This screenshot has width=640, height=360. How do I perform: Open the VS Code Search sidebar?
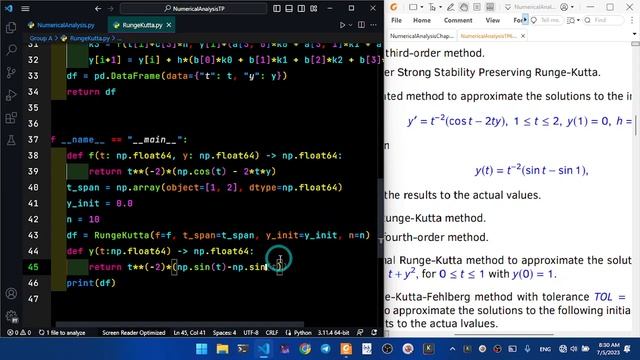pos(11,50)
